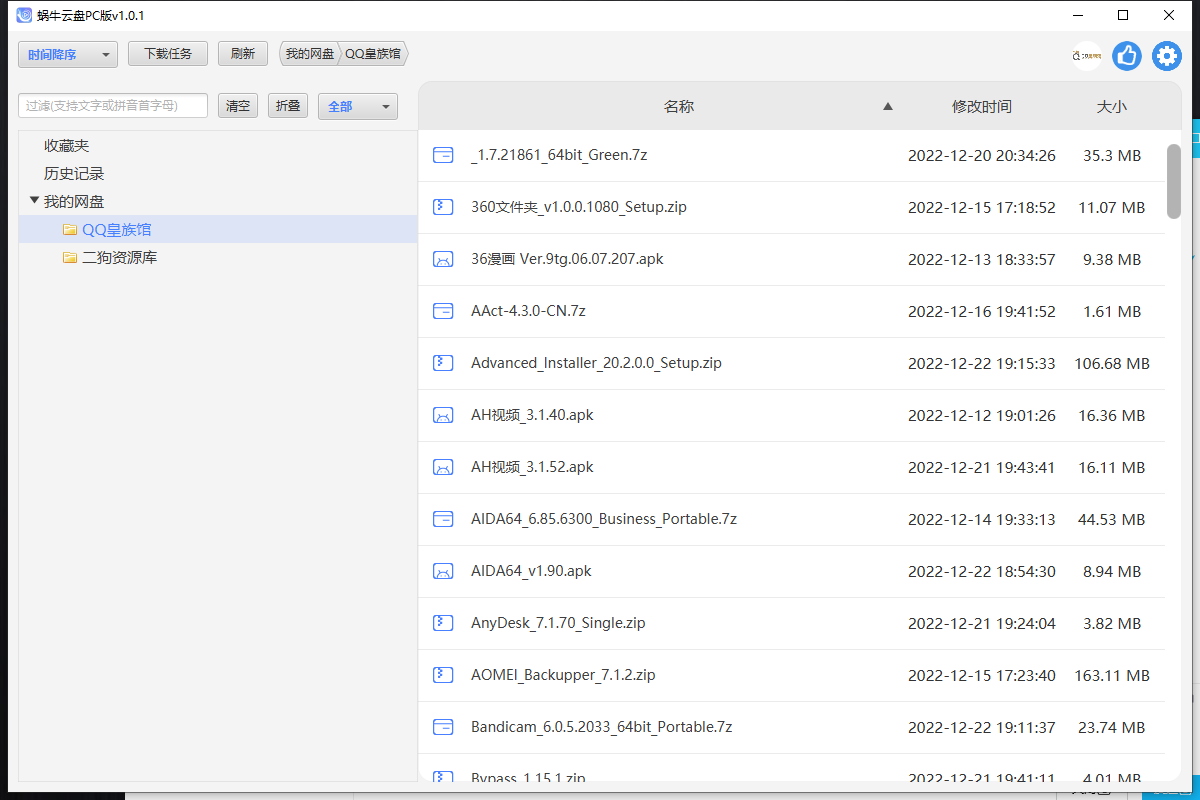Screen dimensions: 1200x800
Task: Click the filter input field on the left
Action: [112, 104]
